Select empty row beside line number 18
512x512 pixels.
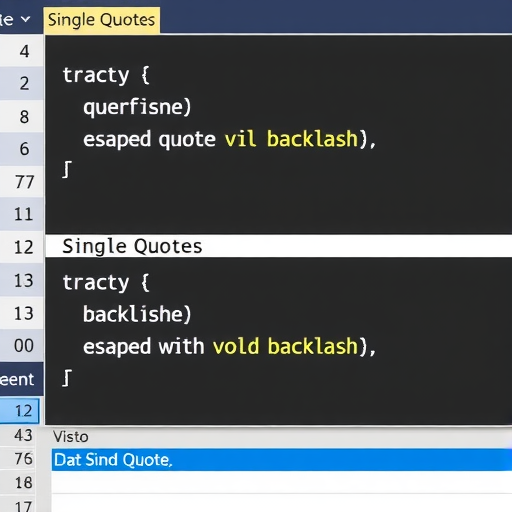pos(282,482)
